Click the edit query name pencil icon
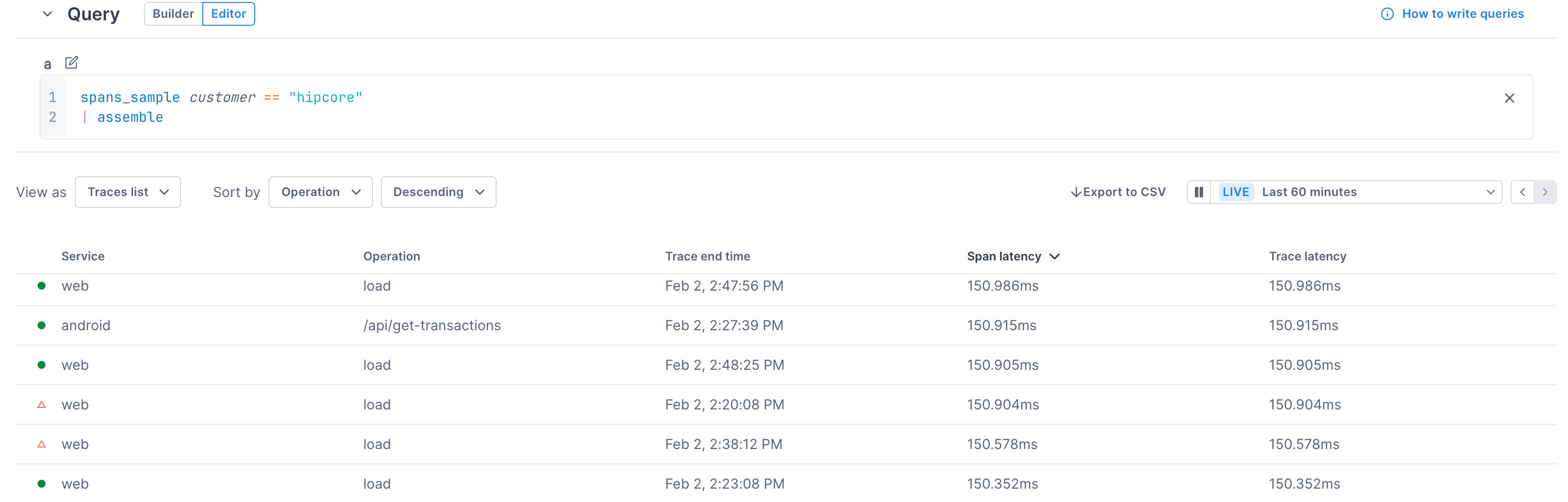1568x502 pixels. 71,63
